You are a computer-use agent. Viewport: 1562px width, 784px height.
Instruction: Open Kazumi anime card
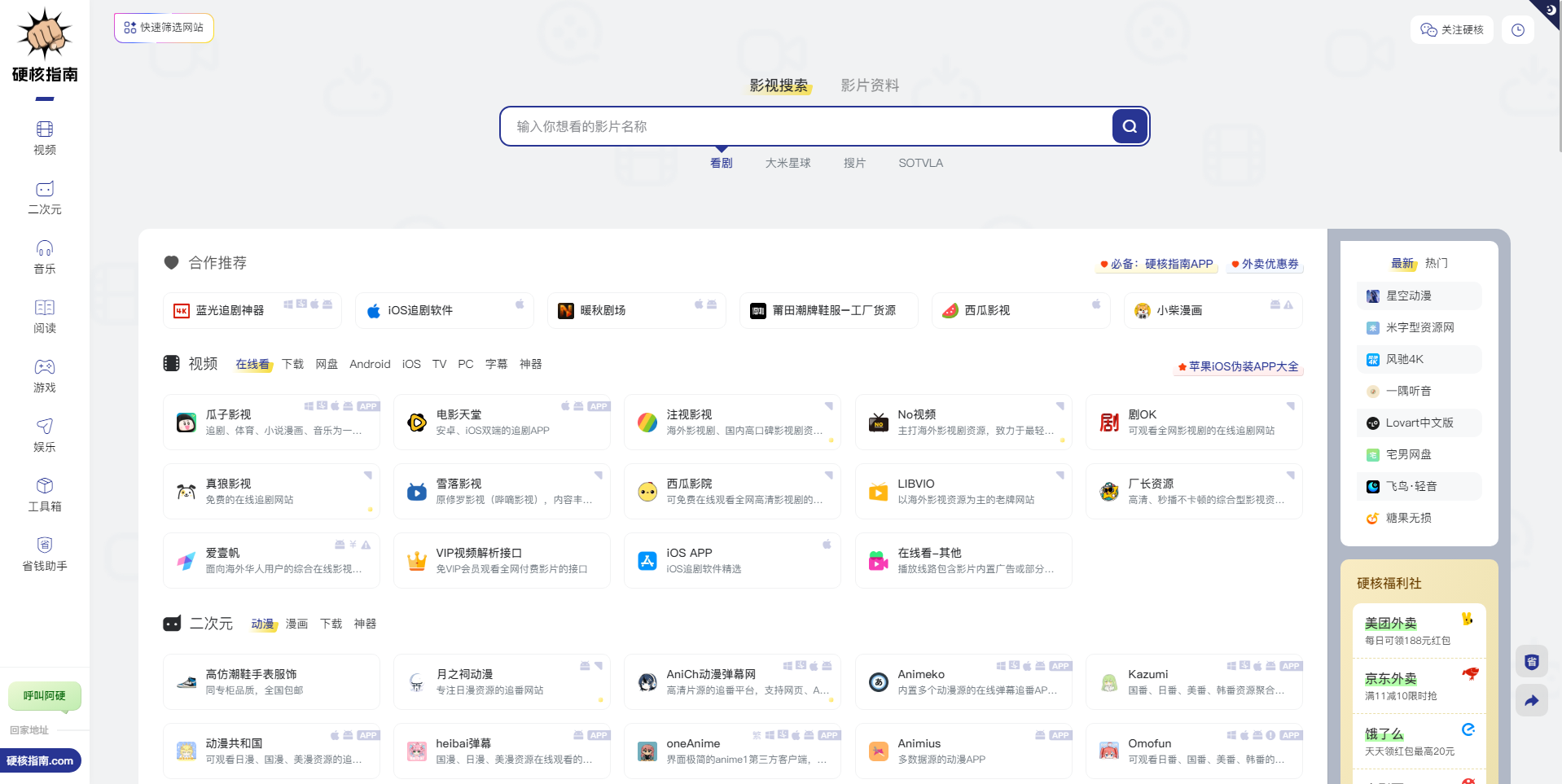pos(1195,681)
